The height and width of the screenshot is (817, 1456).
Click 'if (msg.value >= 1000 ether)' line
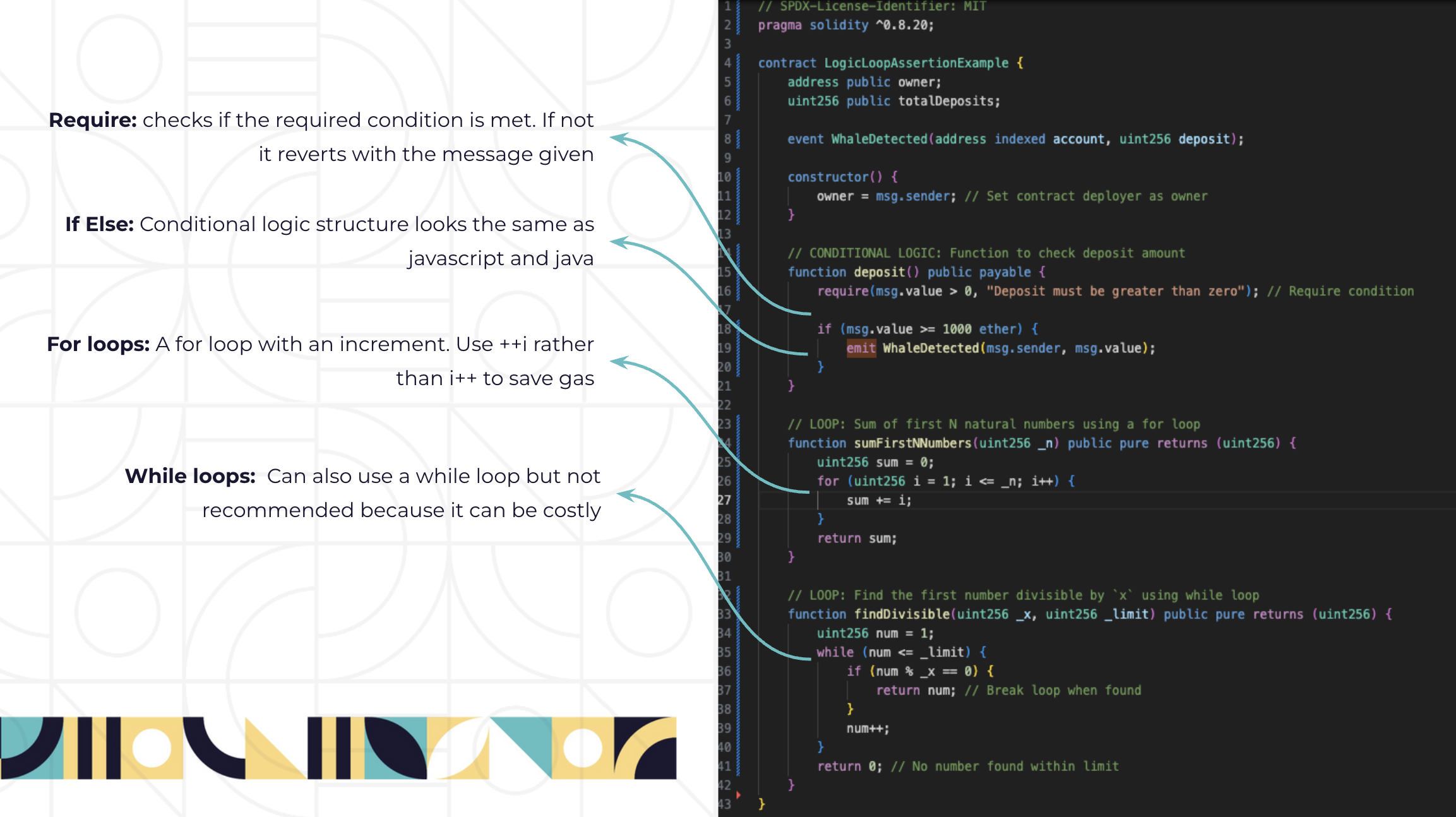(928, 329)
